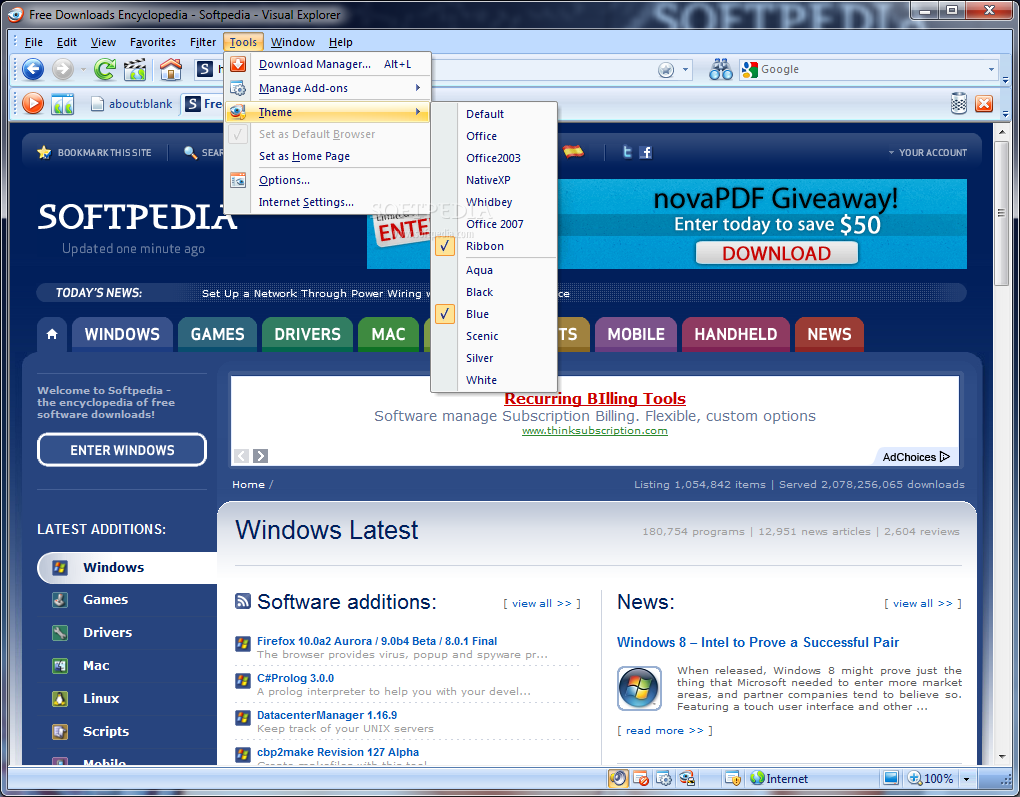The width and height of the screenshot is (1020, 797).
Task: Click the Manage Add-ons gear icon
Action: (238, 88)
